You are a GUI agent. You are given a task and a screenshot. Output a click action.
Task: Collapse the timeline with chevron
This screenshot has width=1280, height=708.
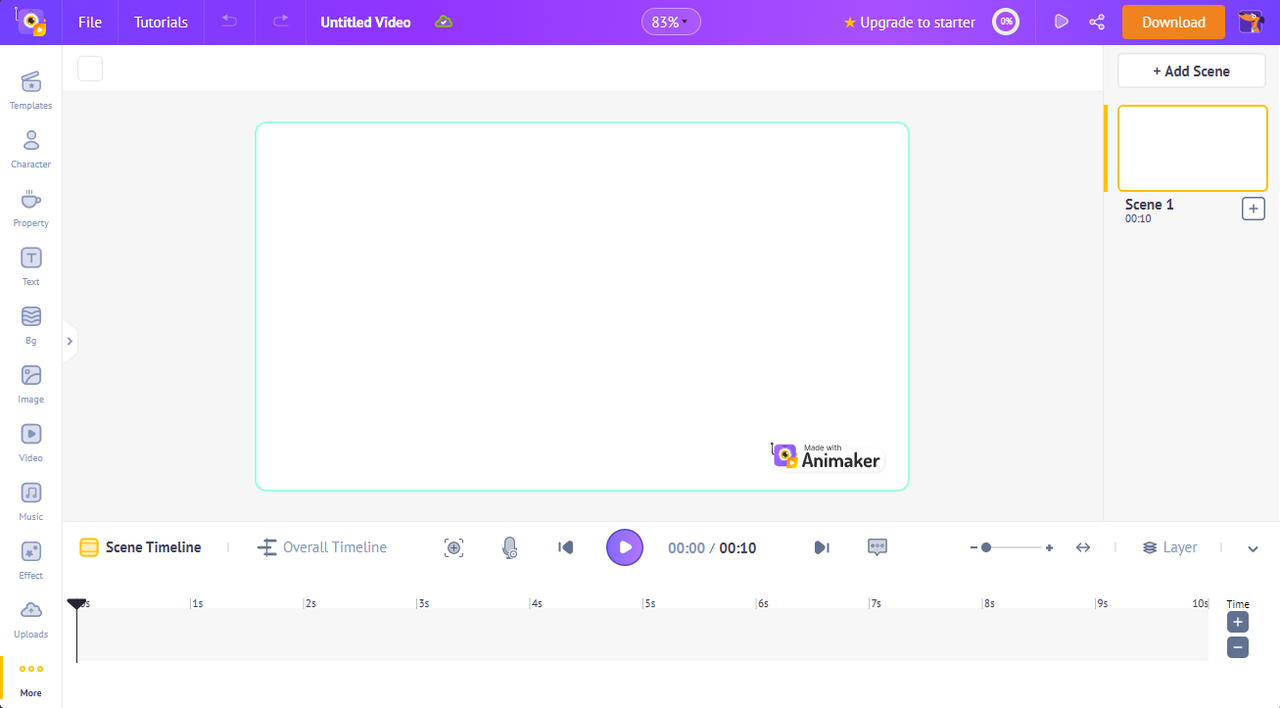(1253, 548)
